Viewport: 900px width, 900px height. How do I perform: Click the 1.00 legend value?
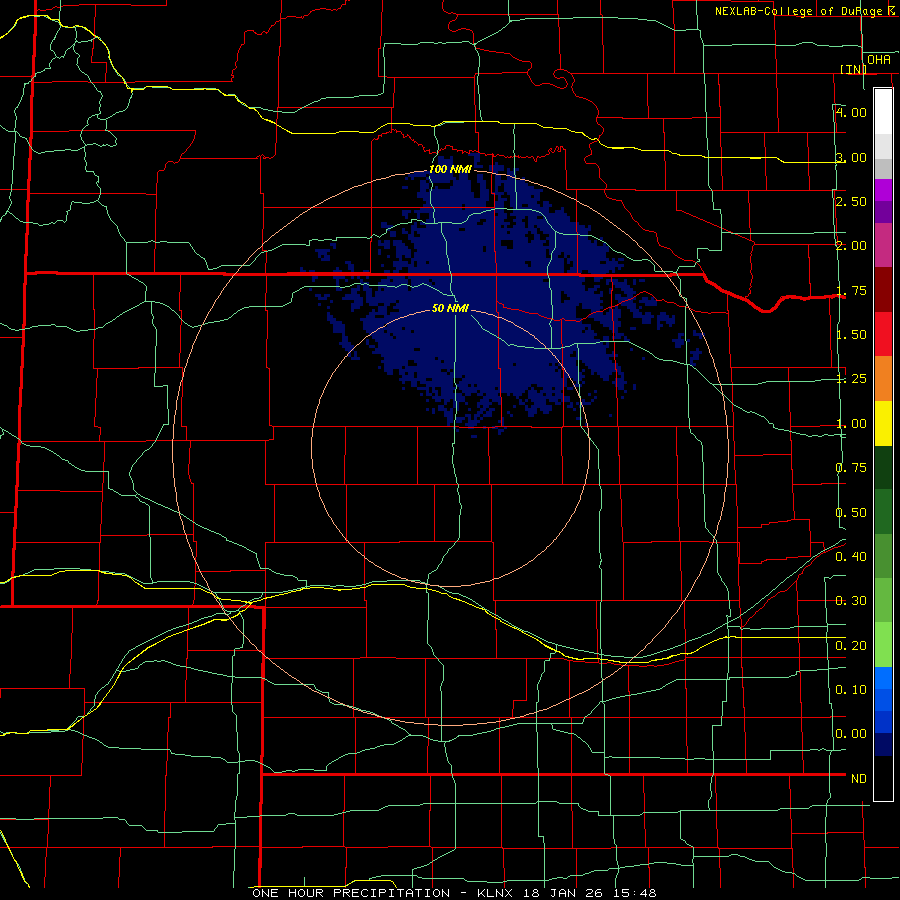tap(851, 424)
